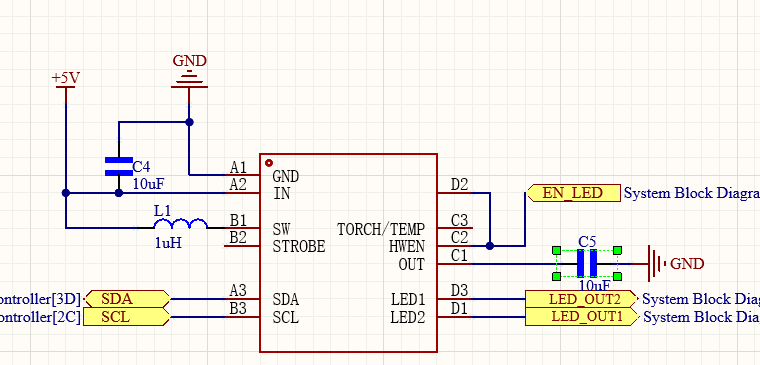Screen dimensions: 760x365
Task: Click the top-left green handle of C5
Action: tap(556, 251)
